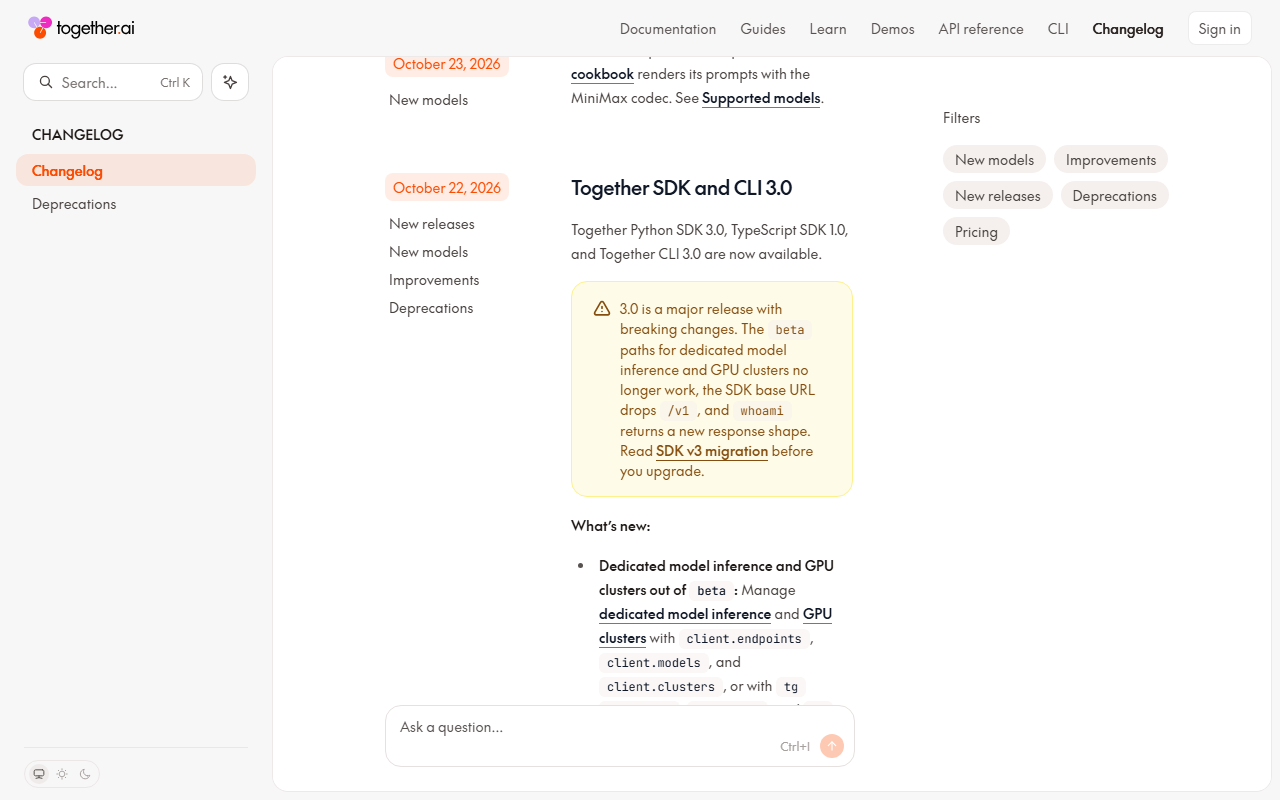The height and width of the screenshot is (800, 1280).
Task: Switch to dark theme moon icon
Action: click(85, 774)
